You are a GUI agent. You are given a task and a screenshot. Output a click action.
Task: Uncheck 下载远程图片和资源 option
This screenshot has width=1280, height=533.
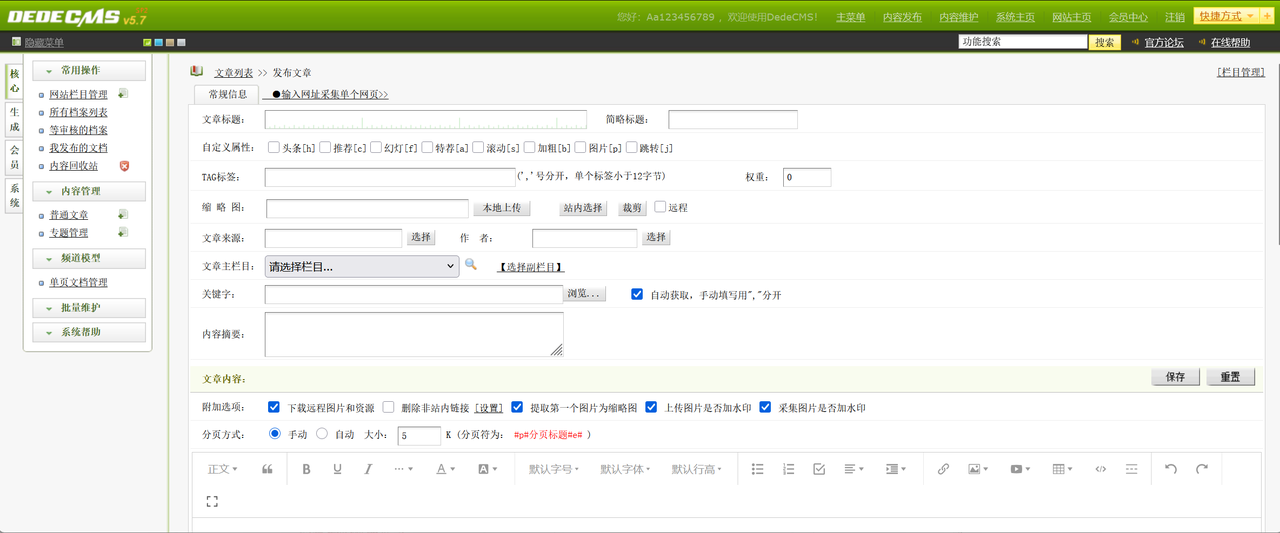[x=274, y=407]
